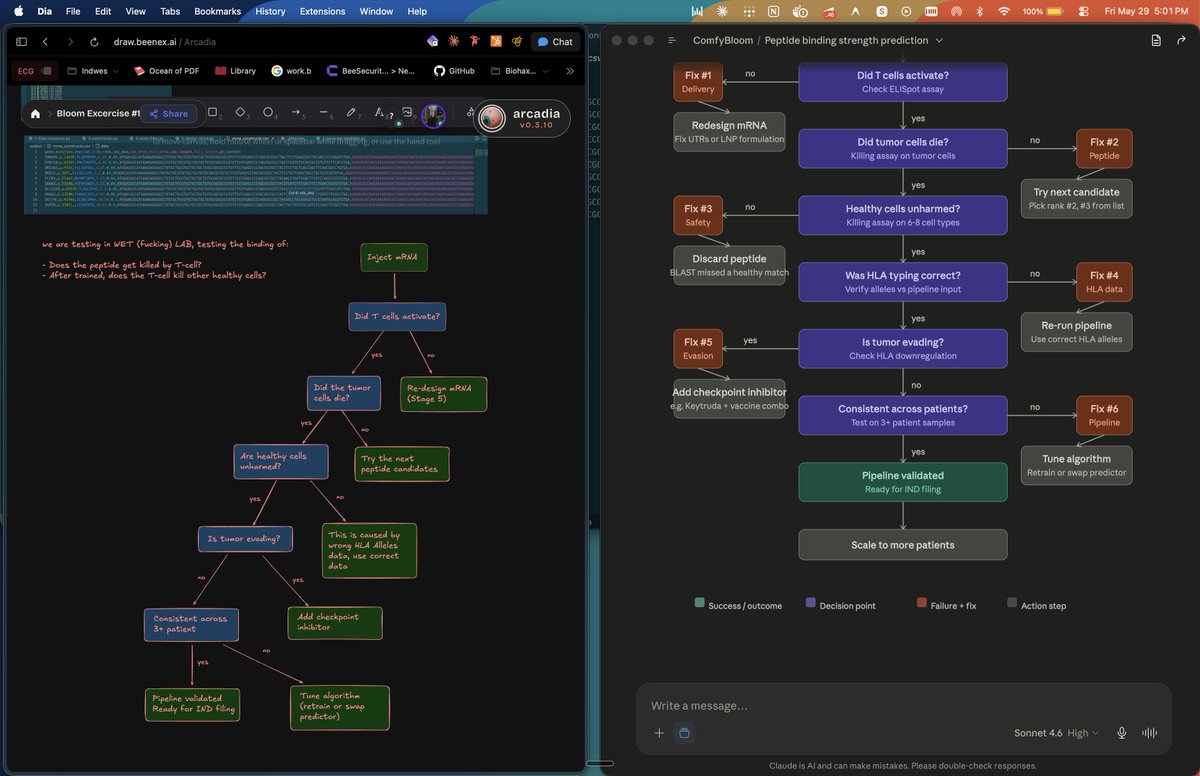Open the History menu
1200x776 pixels.
[270, 11]
